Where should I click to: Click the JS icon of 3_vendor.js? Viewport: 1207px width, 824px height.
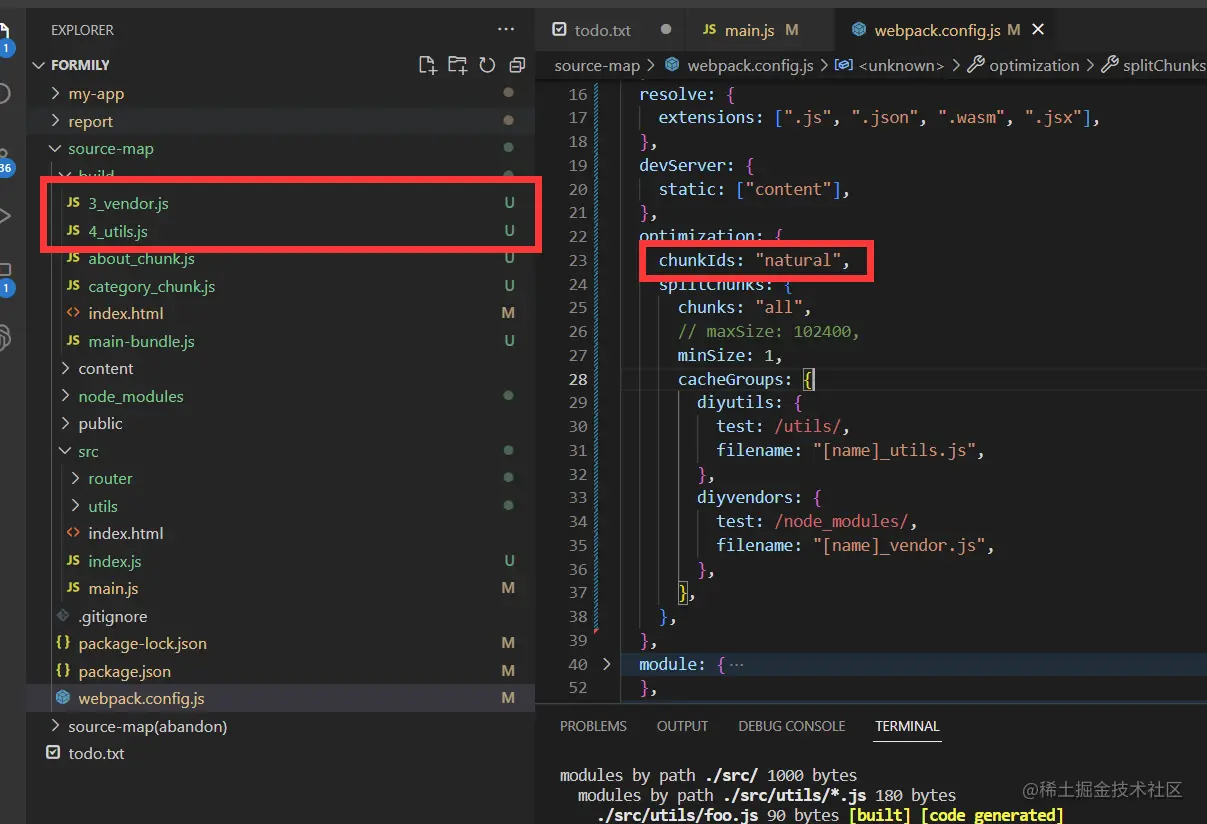(x=73, y=203)
